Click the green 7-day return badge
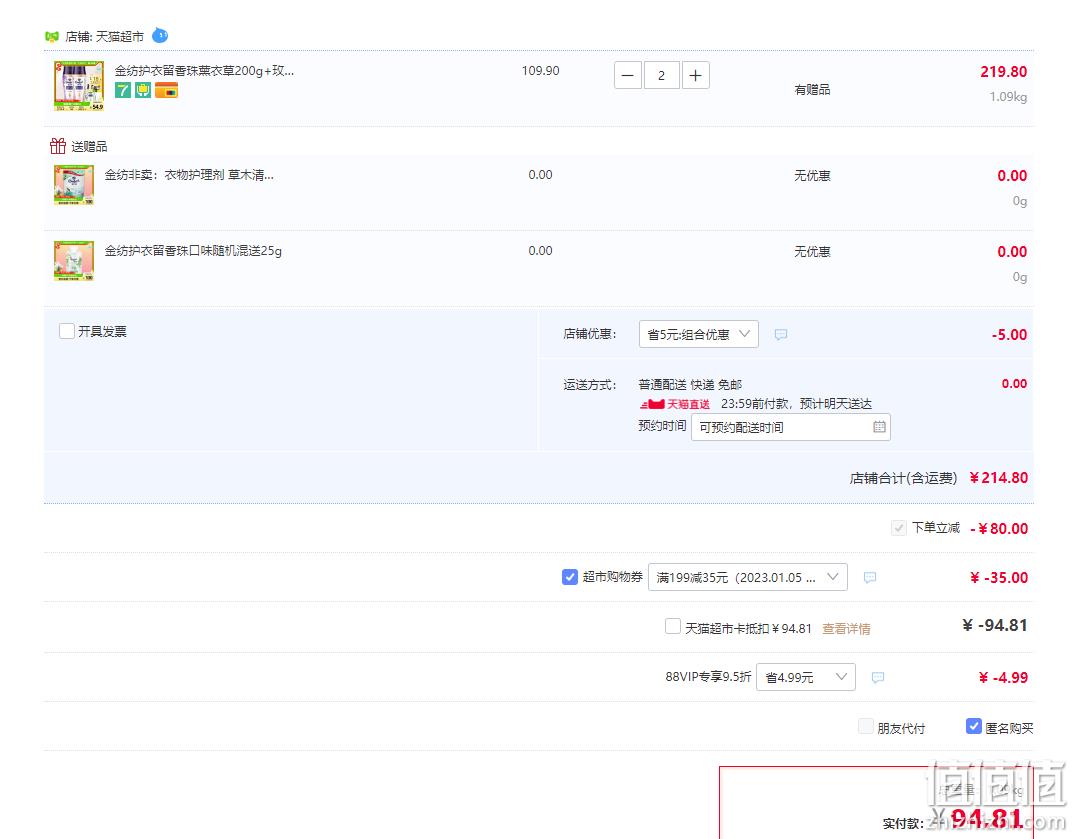Viewport: 1075px width, 839px height. point(123,90)
